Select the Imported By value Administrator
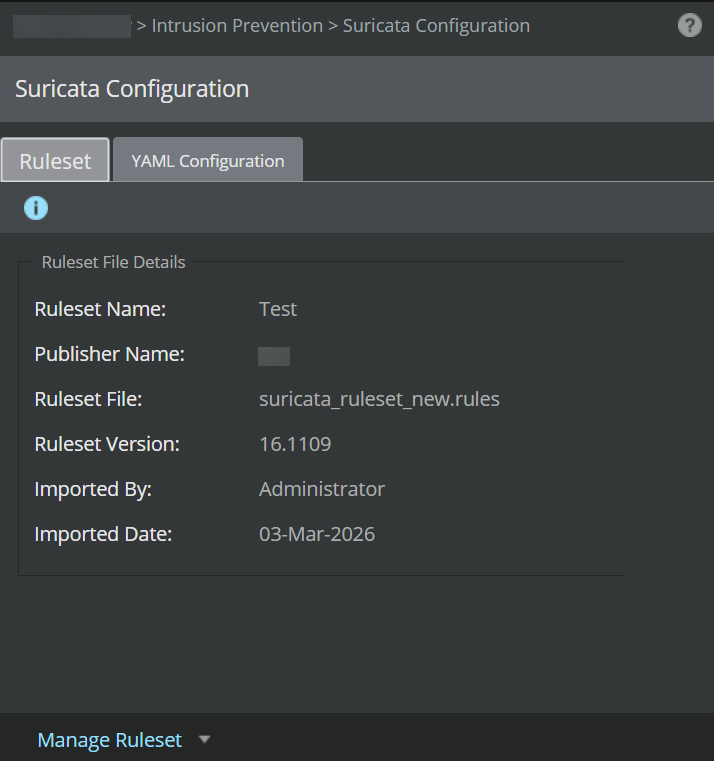This screenshot has width=714, height=761. click(322, 489)
